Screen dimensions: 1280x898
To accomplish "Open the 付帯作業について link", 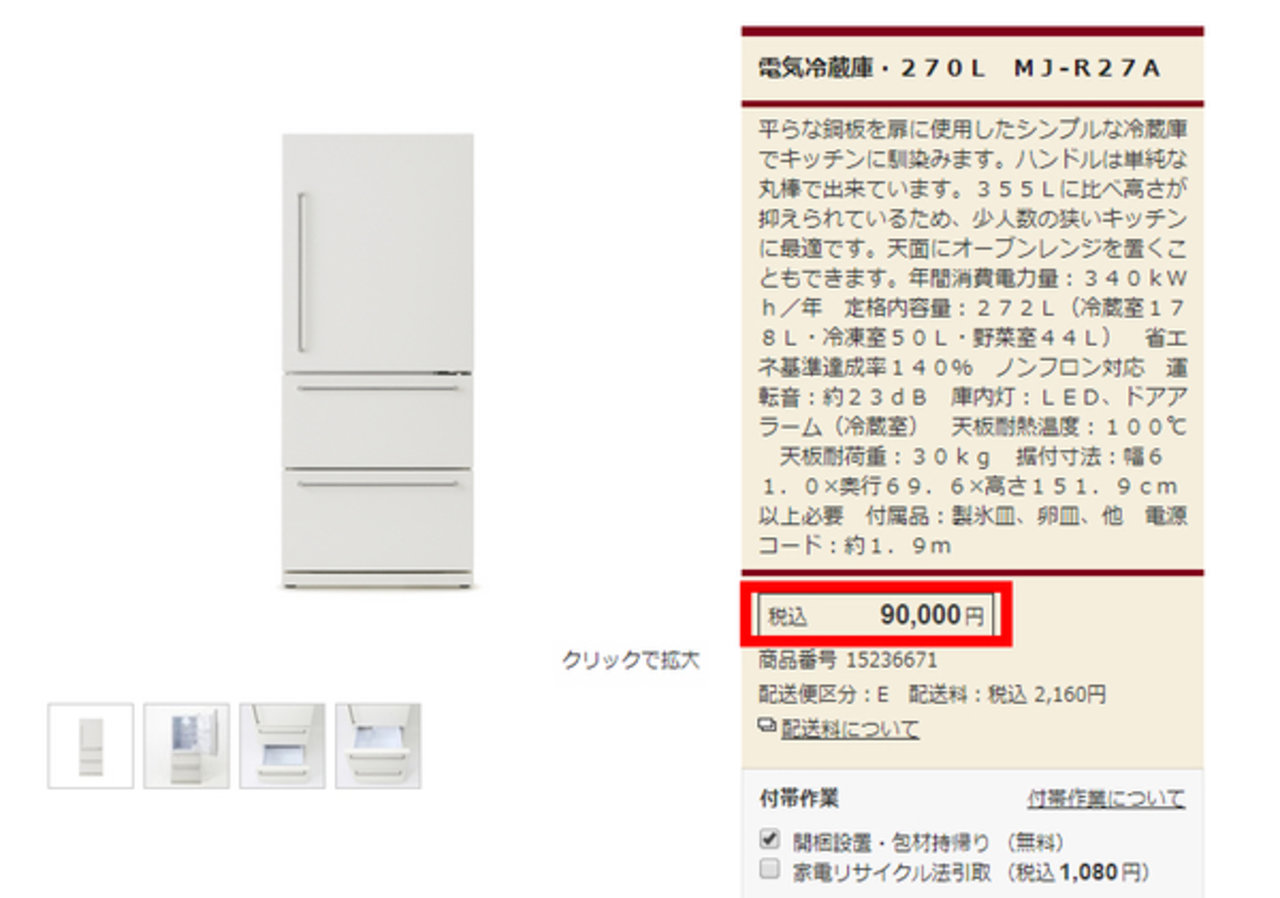I will pyautogui.click(x=1106, y=798).
